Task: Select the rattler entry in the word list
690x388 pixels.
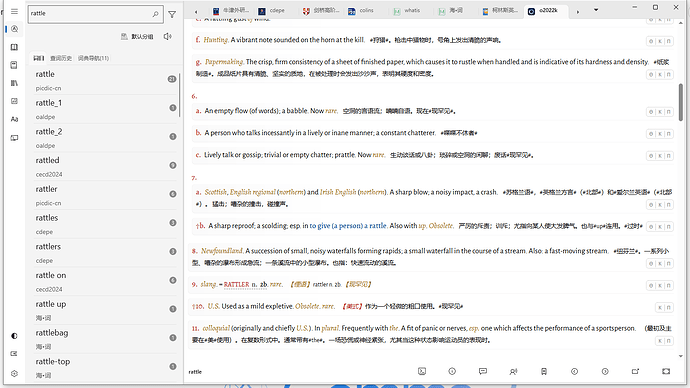Action: tap(104, 195)
